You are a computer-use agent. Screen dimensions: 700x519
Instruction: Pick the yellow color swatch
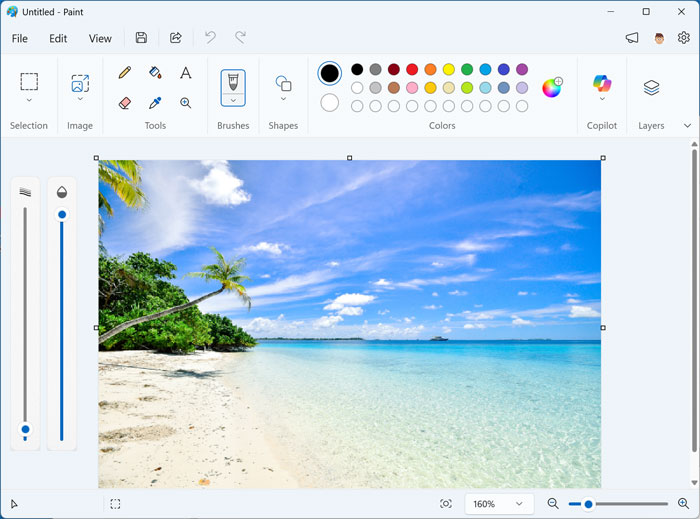[449, 69]
